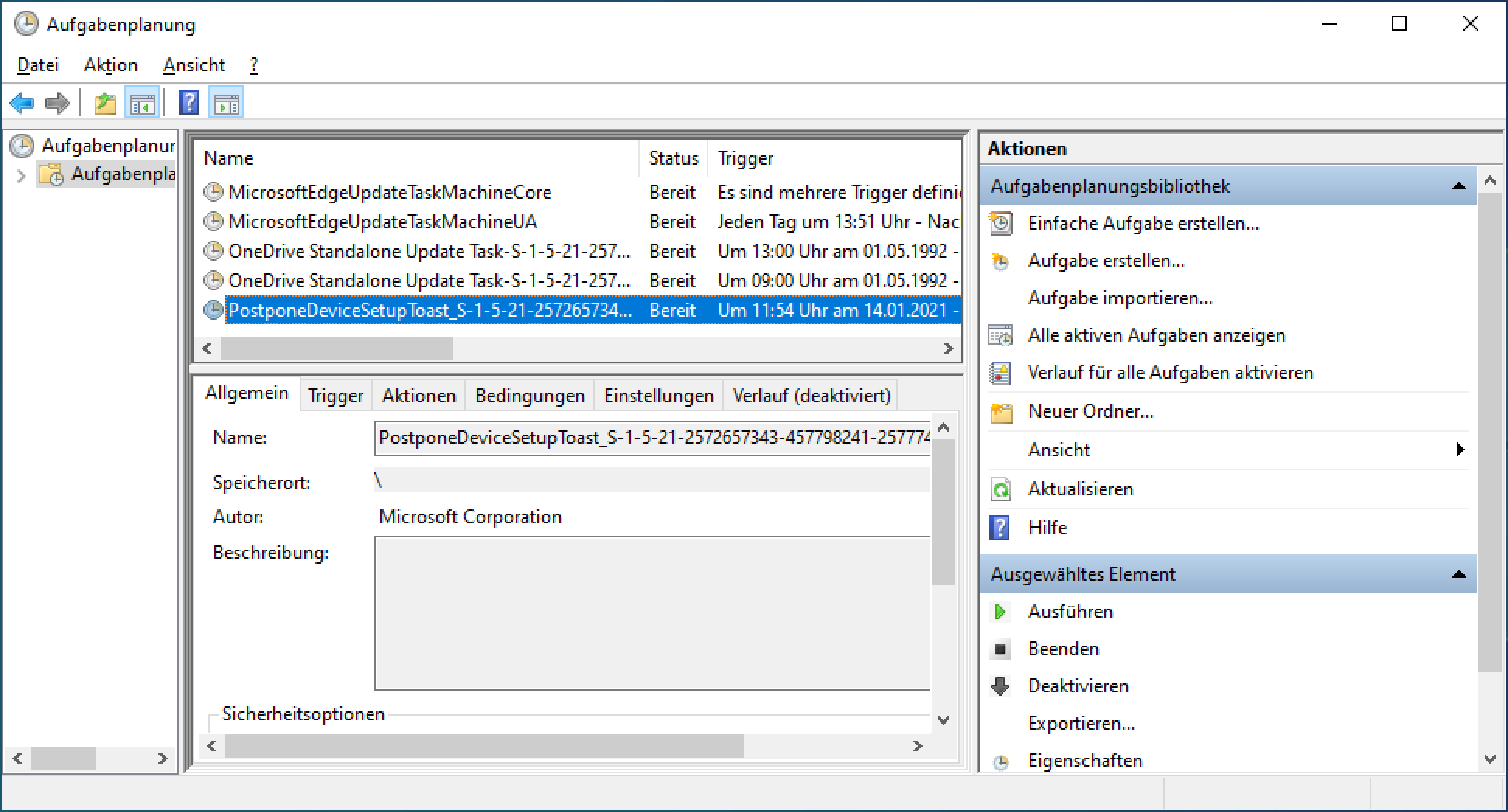Viewport: 1508px width, 812px height.
Task: Collapse the Aufgabenplanungsbibliothek actions section
Action: click(1458, 186)
